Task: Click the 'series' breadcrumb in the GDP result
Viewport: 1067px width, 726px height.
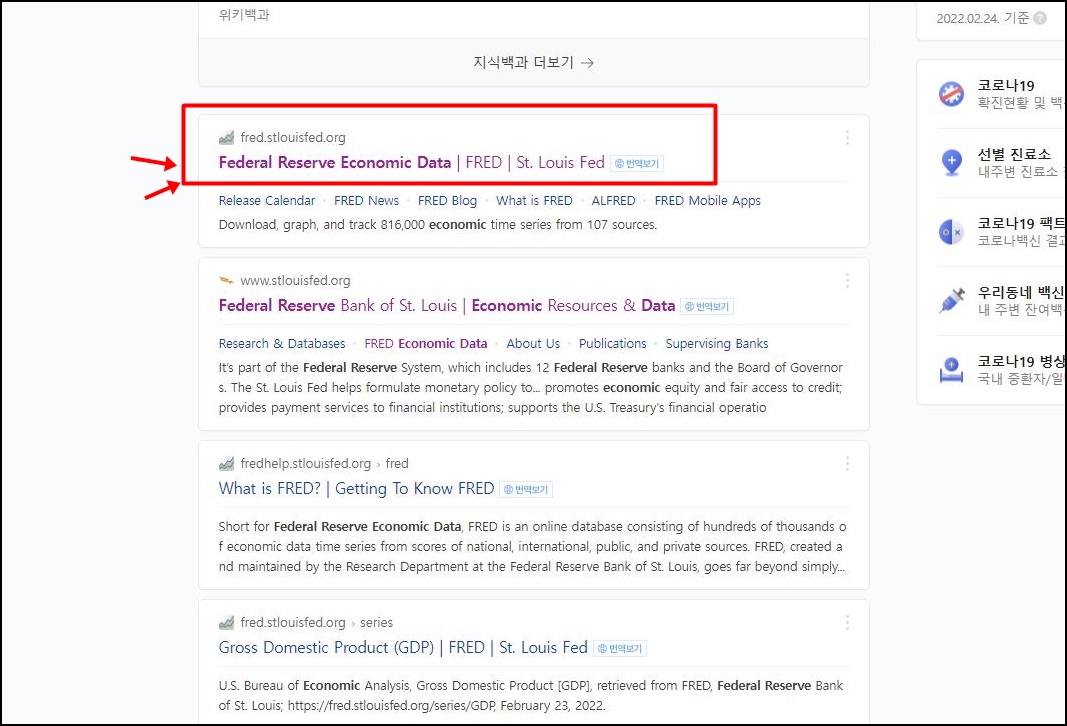Action: click(376, 623)
